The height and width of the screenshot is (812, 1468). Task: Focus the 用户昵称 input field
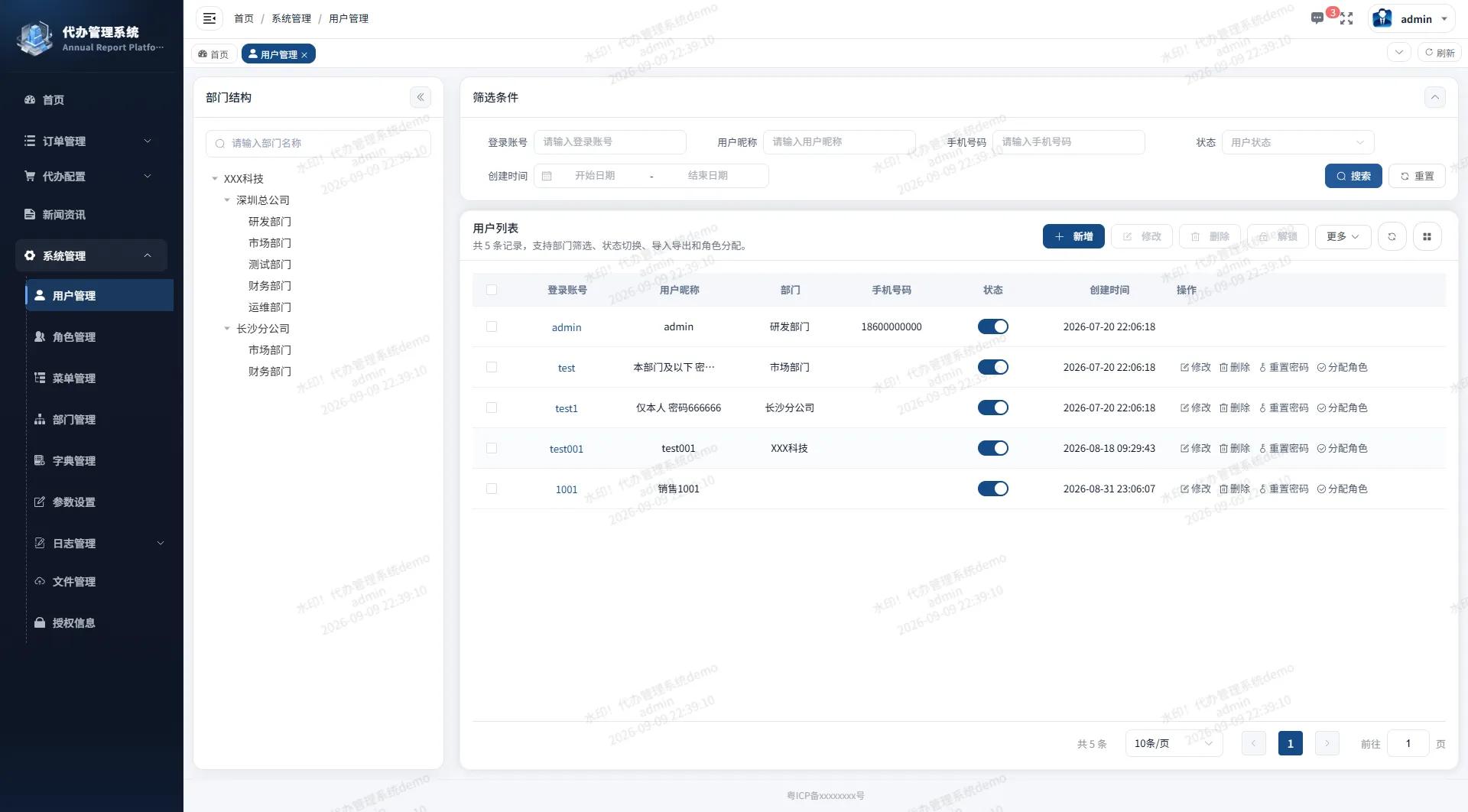click(x=840, y=142)
